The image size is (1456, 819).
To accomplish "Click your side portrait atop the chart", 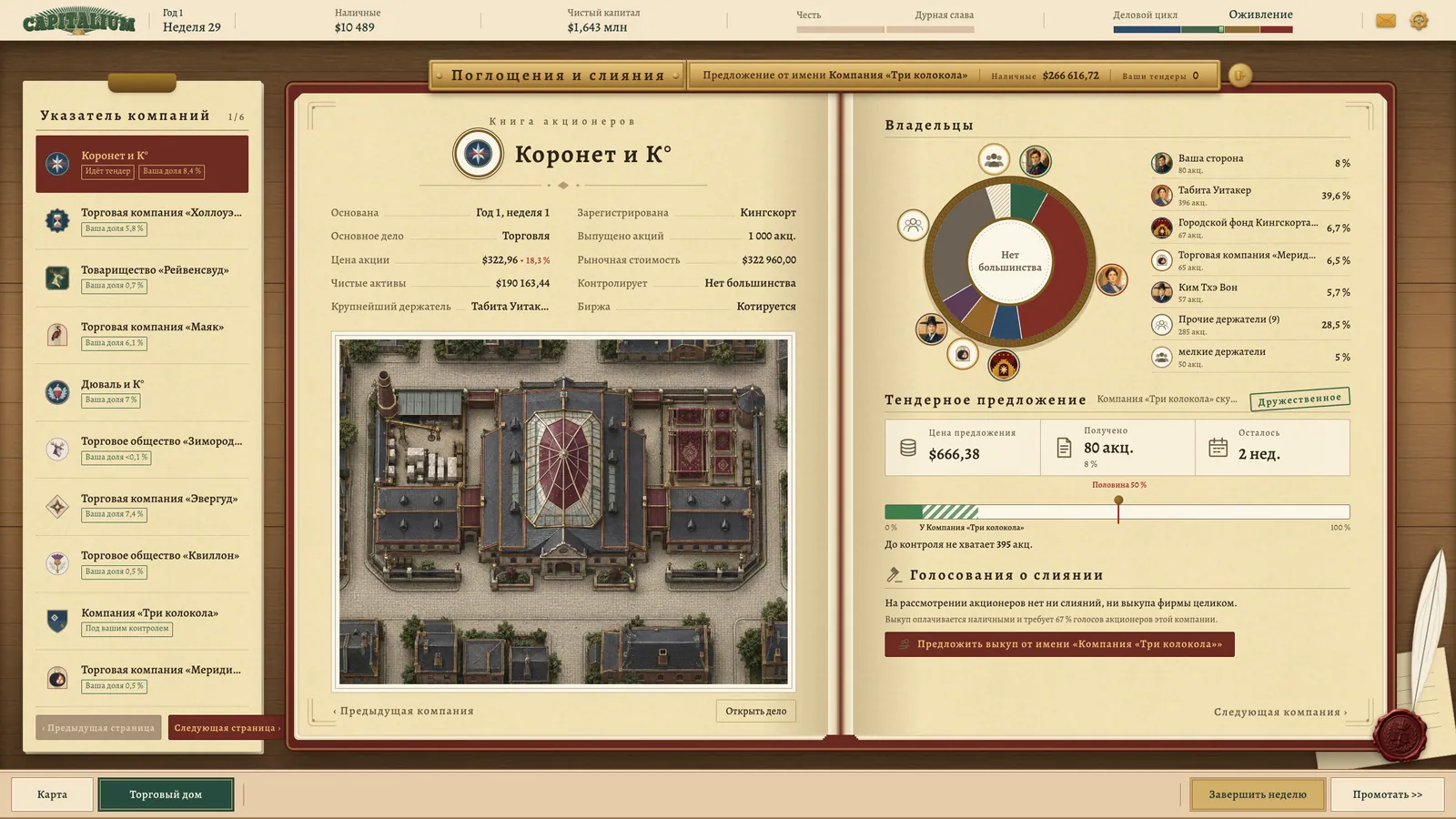I will [x=1035, y=161].
